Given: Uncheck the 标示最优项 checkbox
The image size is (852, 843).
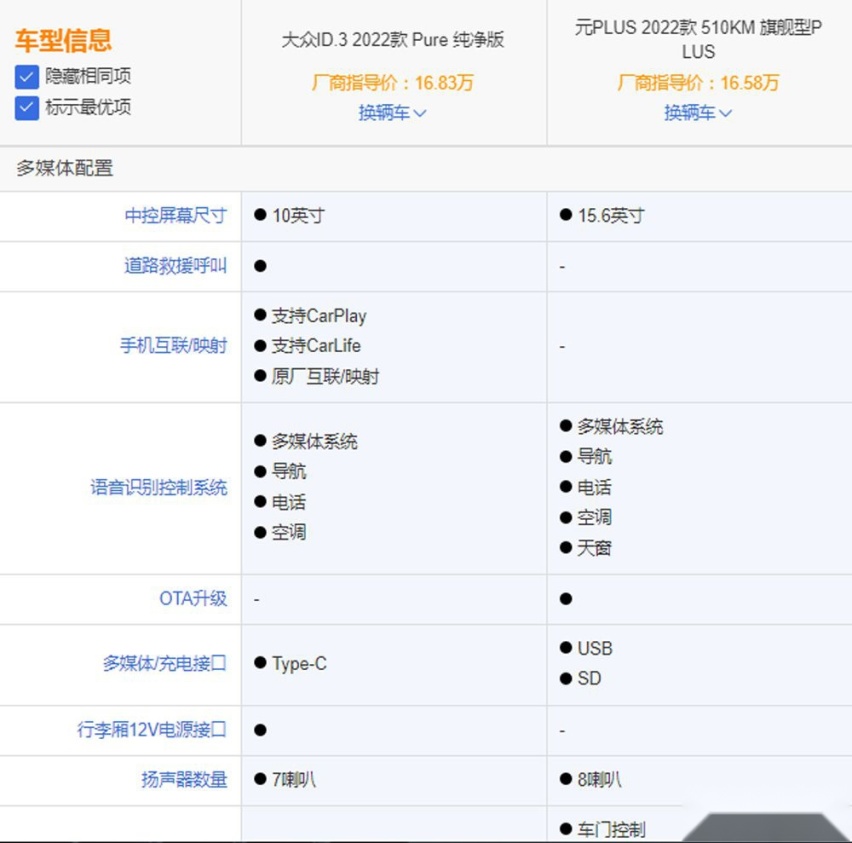Looking at the screenshot, I should point(27,108).
